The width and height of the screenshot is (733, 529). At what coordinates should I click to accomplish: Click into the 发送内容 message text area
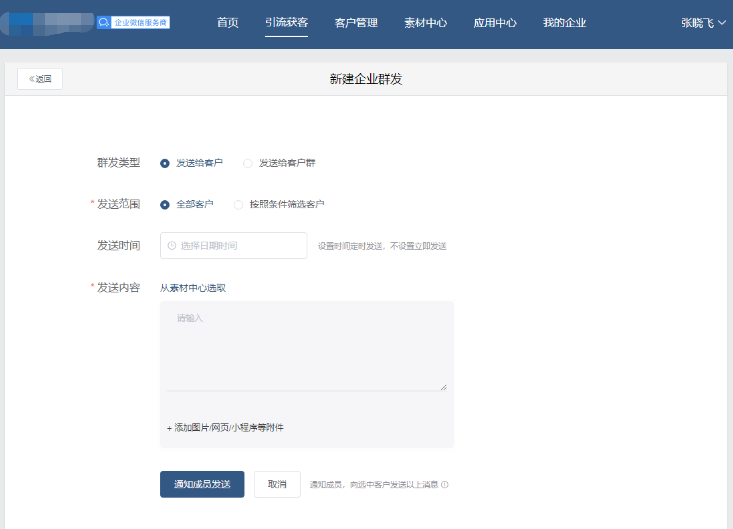pos(306,349)
